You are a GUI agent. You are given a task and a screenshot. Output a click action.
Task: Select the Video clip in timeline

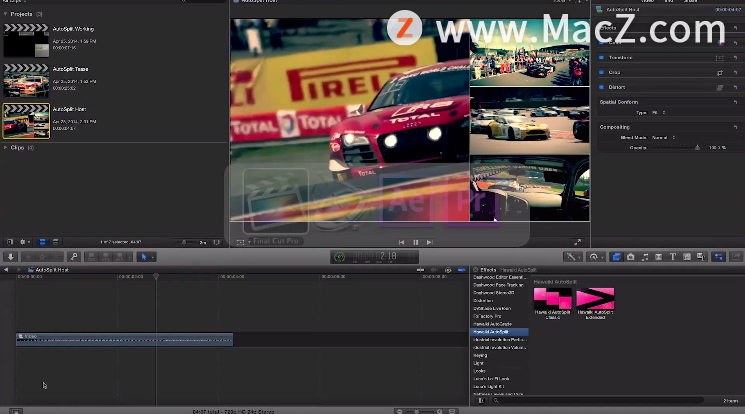(x=124, y=339)
